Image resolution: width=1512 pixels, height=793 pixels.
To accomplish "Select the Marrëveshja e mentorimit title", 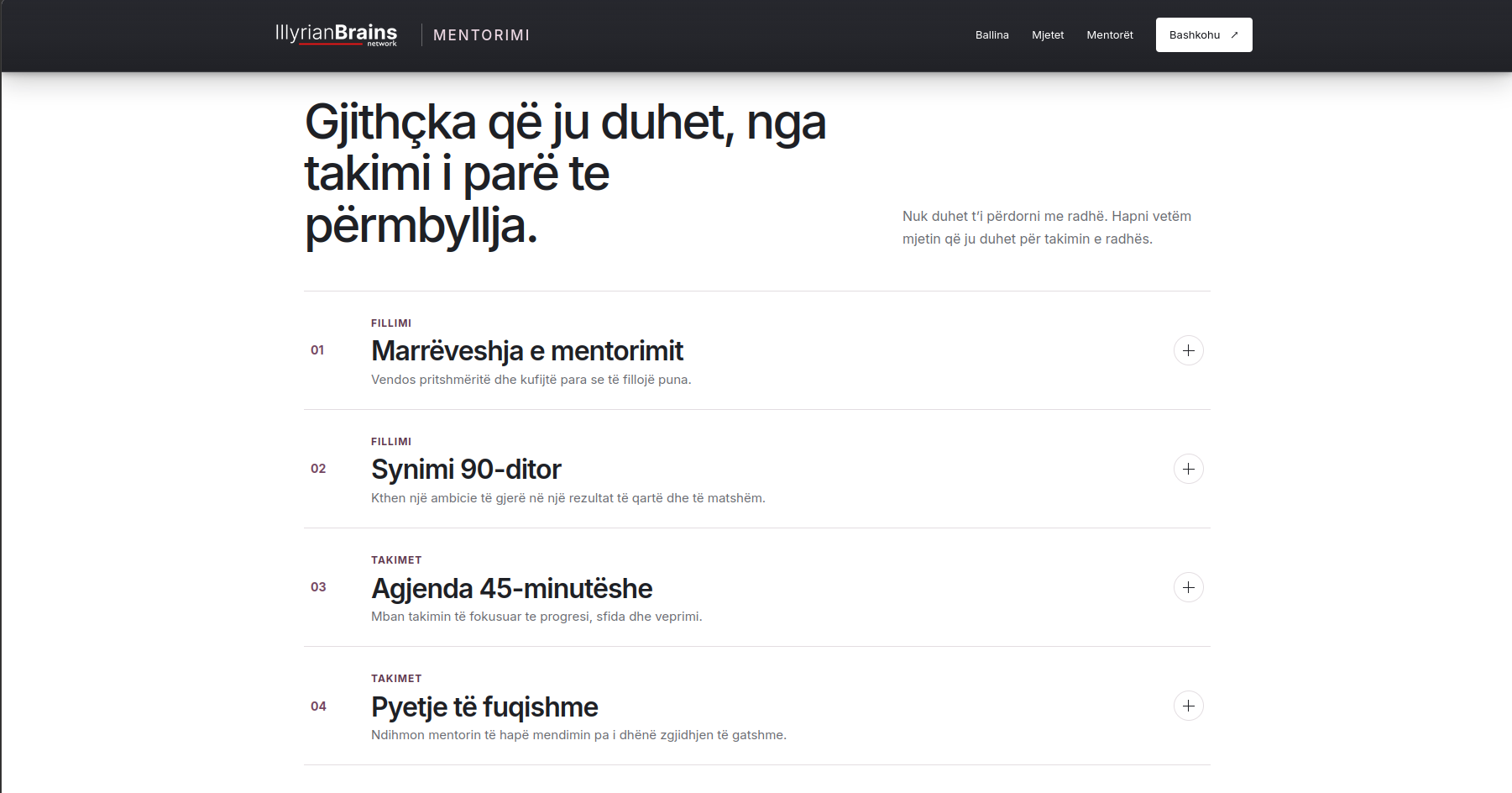I will coord(527,351).
